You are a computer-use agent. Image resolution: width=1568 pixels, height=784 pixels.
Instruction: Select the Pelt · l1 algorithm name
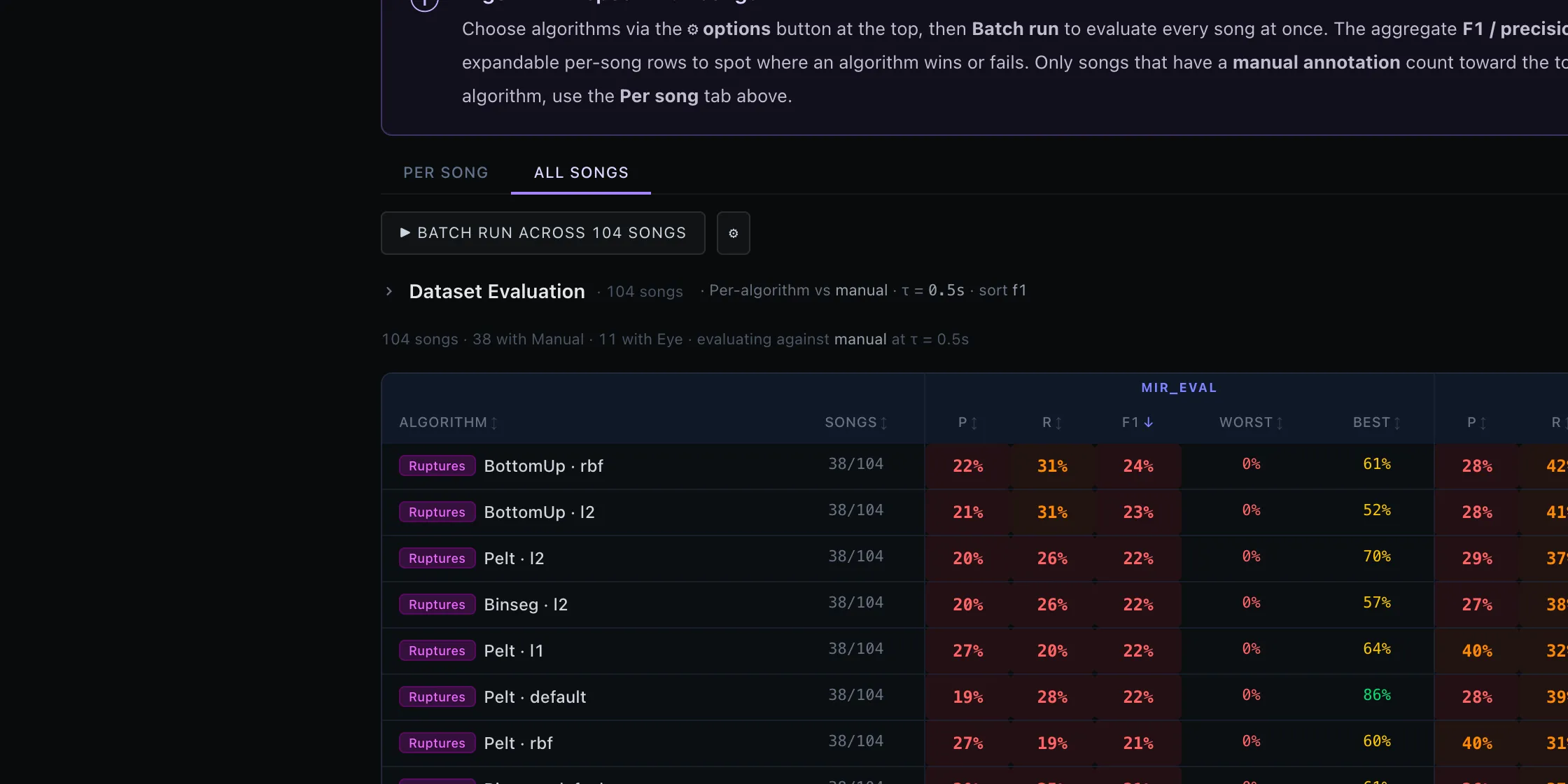coord(514,651)
